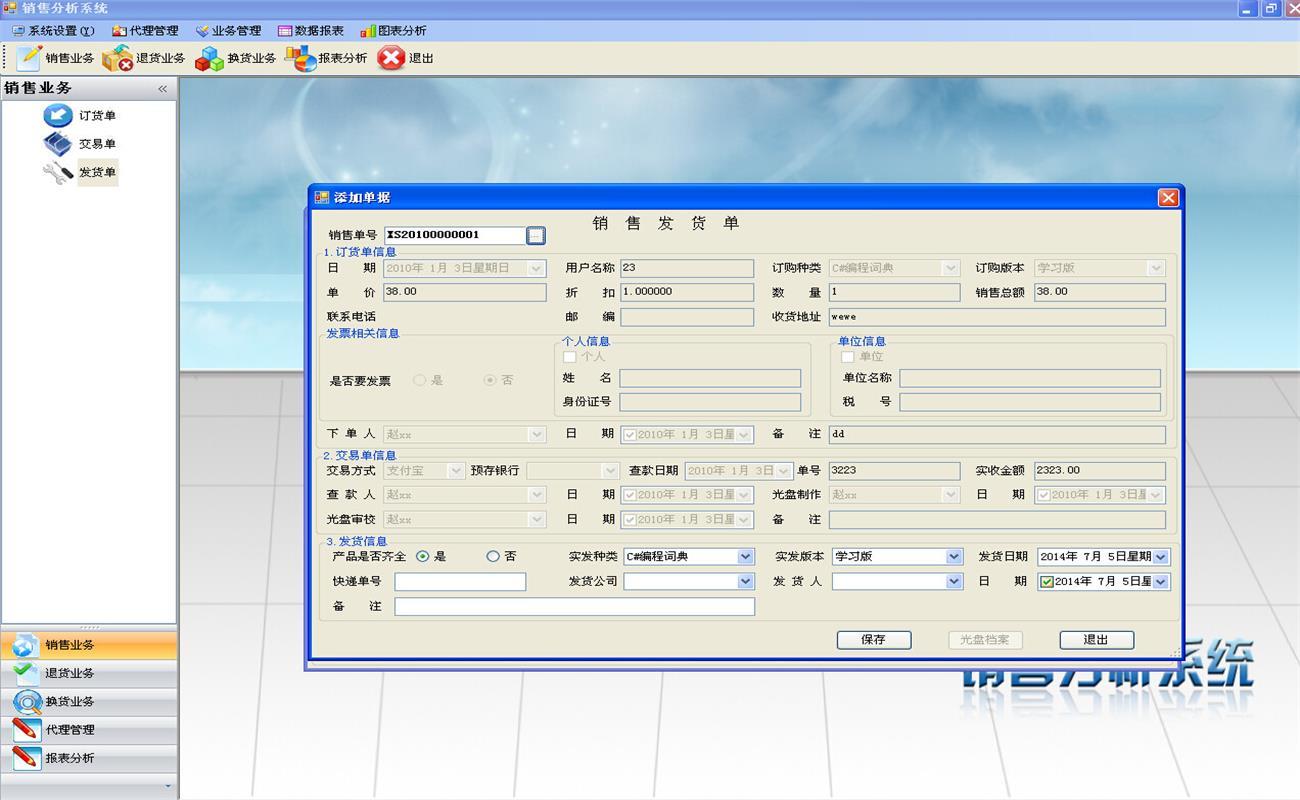Image resolution: width=1300 pixels, height=800 pixels.
Task: Select 否 for 产品是否齐全
Action: [x=493, y=556]
